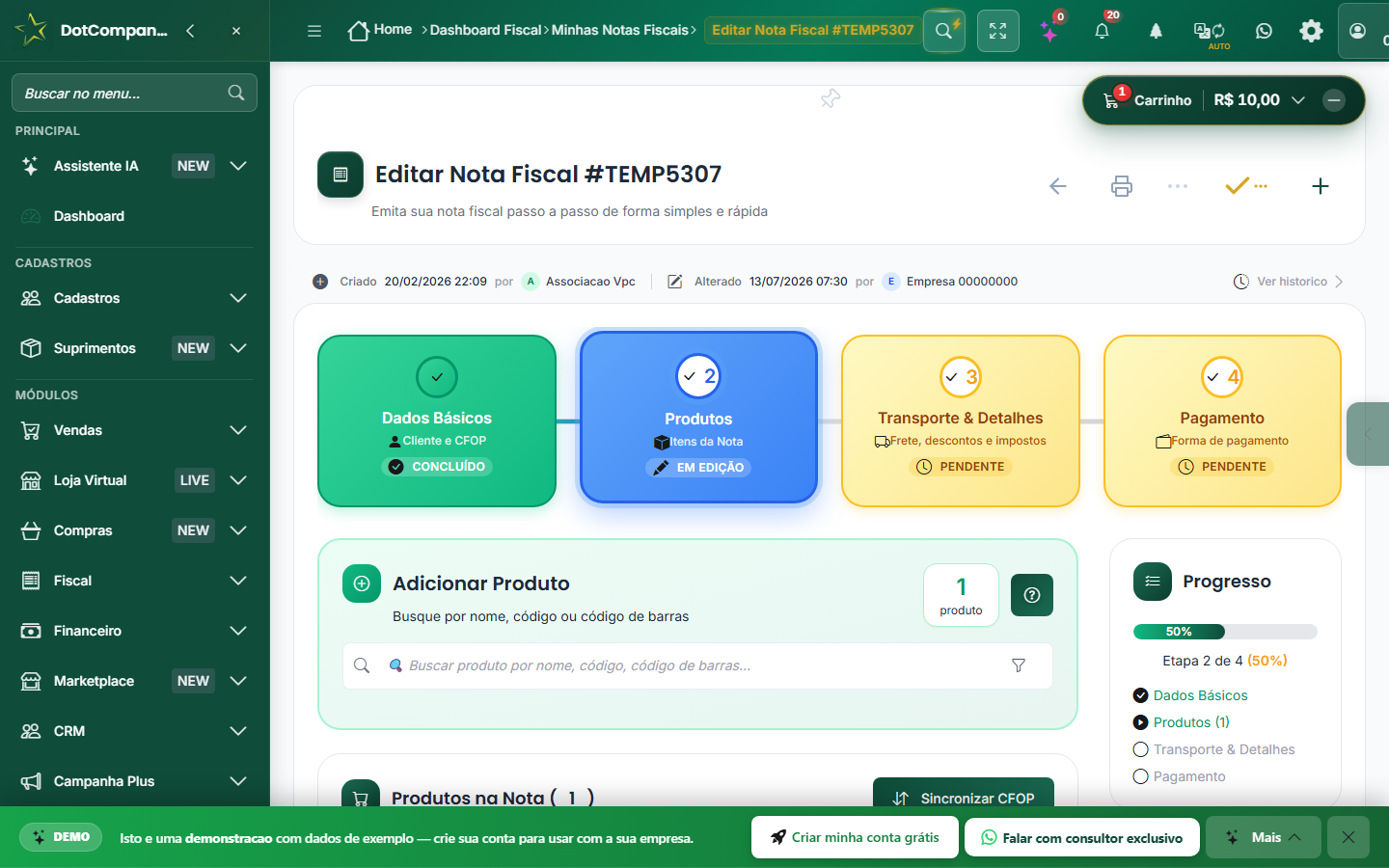
Task: Click the 1 produto counter box
Action: click(x=961, y=595)
